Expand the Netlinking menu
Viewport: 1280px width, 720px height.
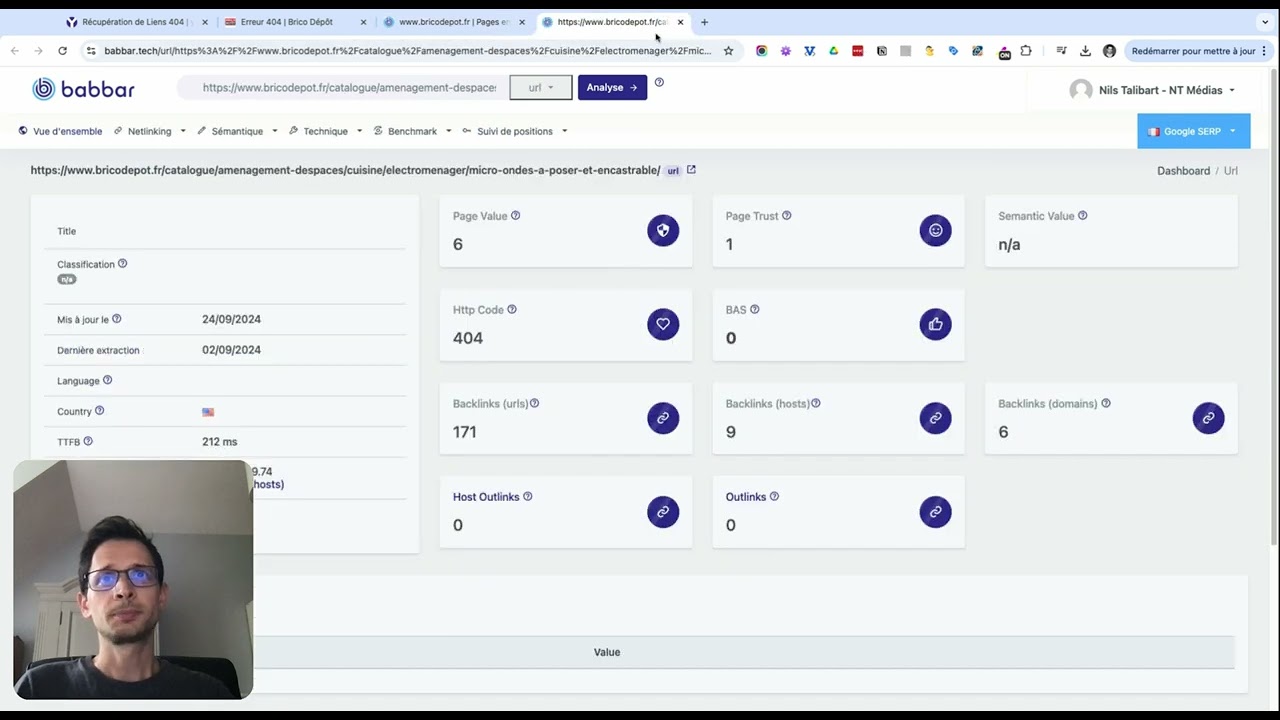coord(150,131)
